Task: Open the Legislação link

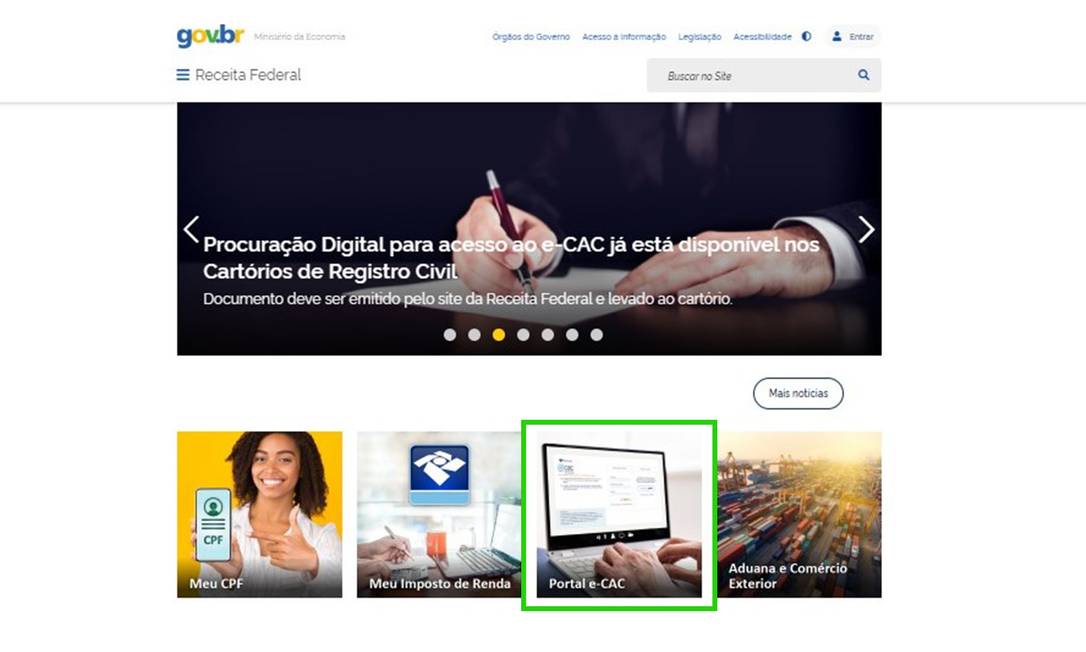Action: point(700,37)
